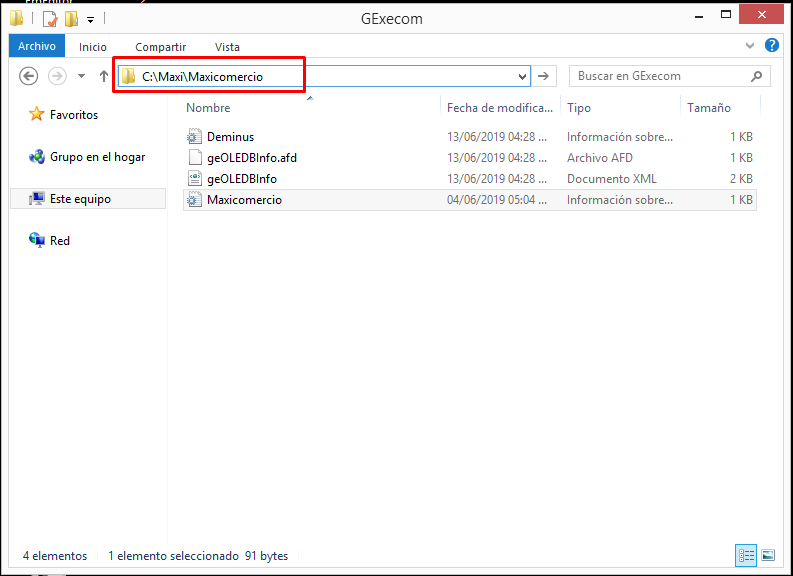Screen dimensions: 793x576
Task: Go back with the Back arrow button
Action: pos(28,76)
